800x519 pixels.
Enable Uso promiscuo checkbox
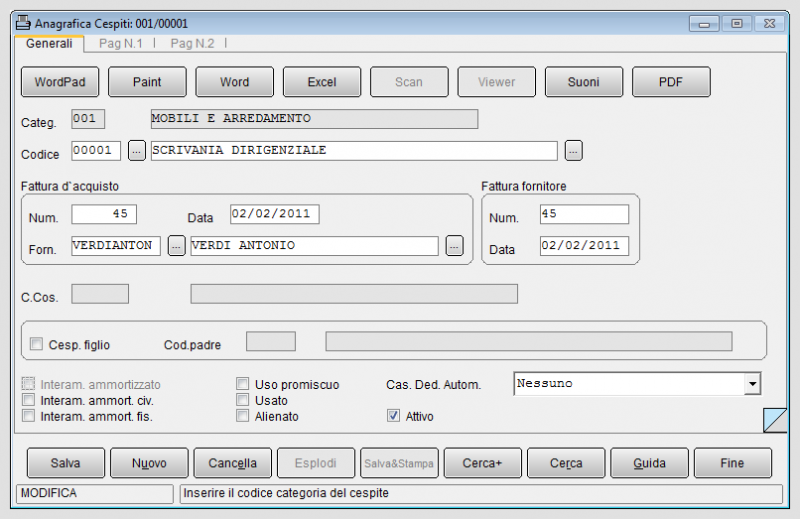242,383
